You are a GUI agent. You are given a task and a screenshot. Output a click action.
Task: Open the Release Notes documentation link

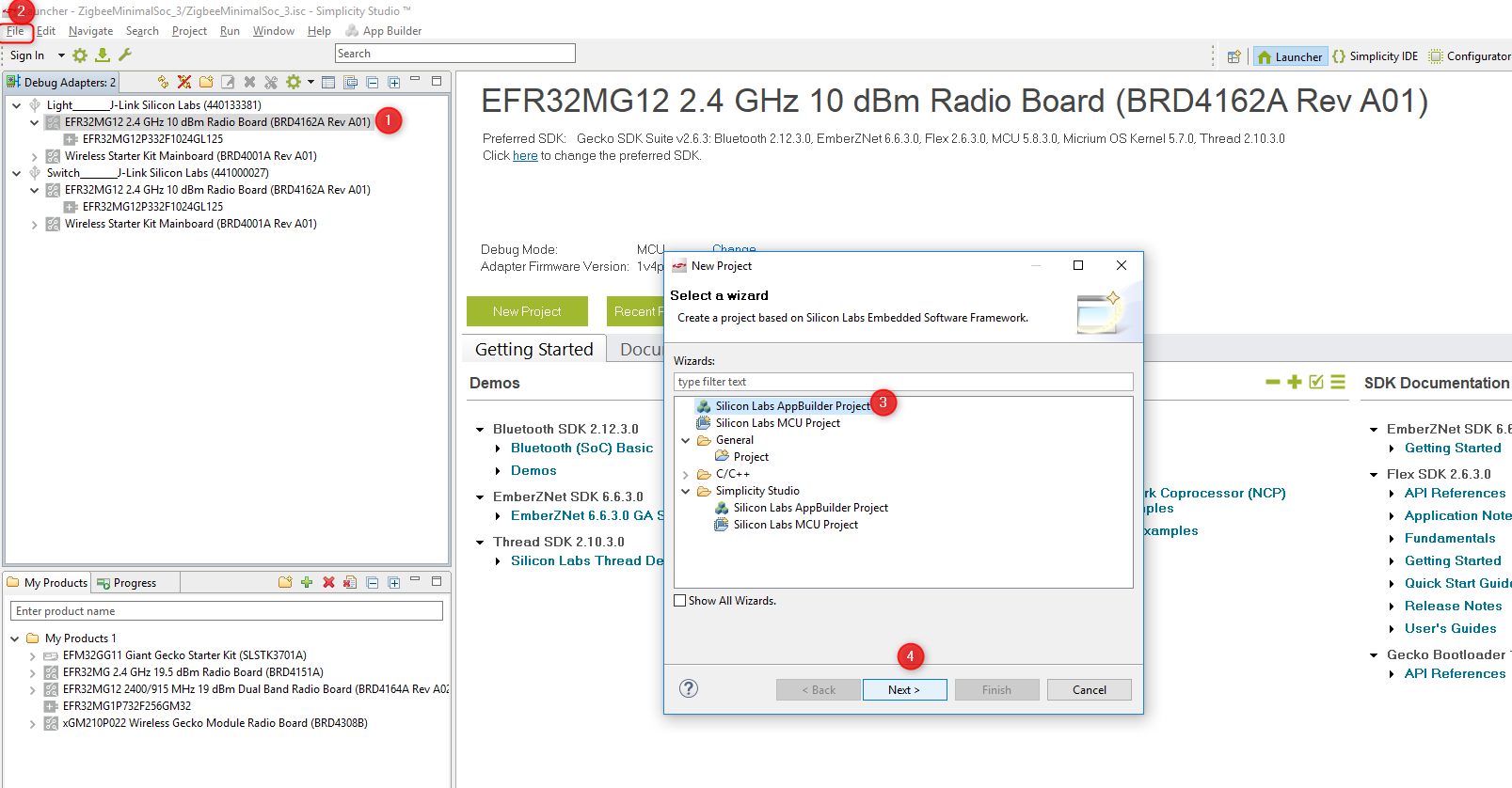coord(1453,607)
